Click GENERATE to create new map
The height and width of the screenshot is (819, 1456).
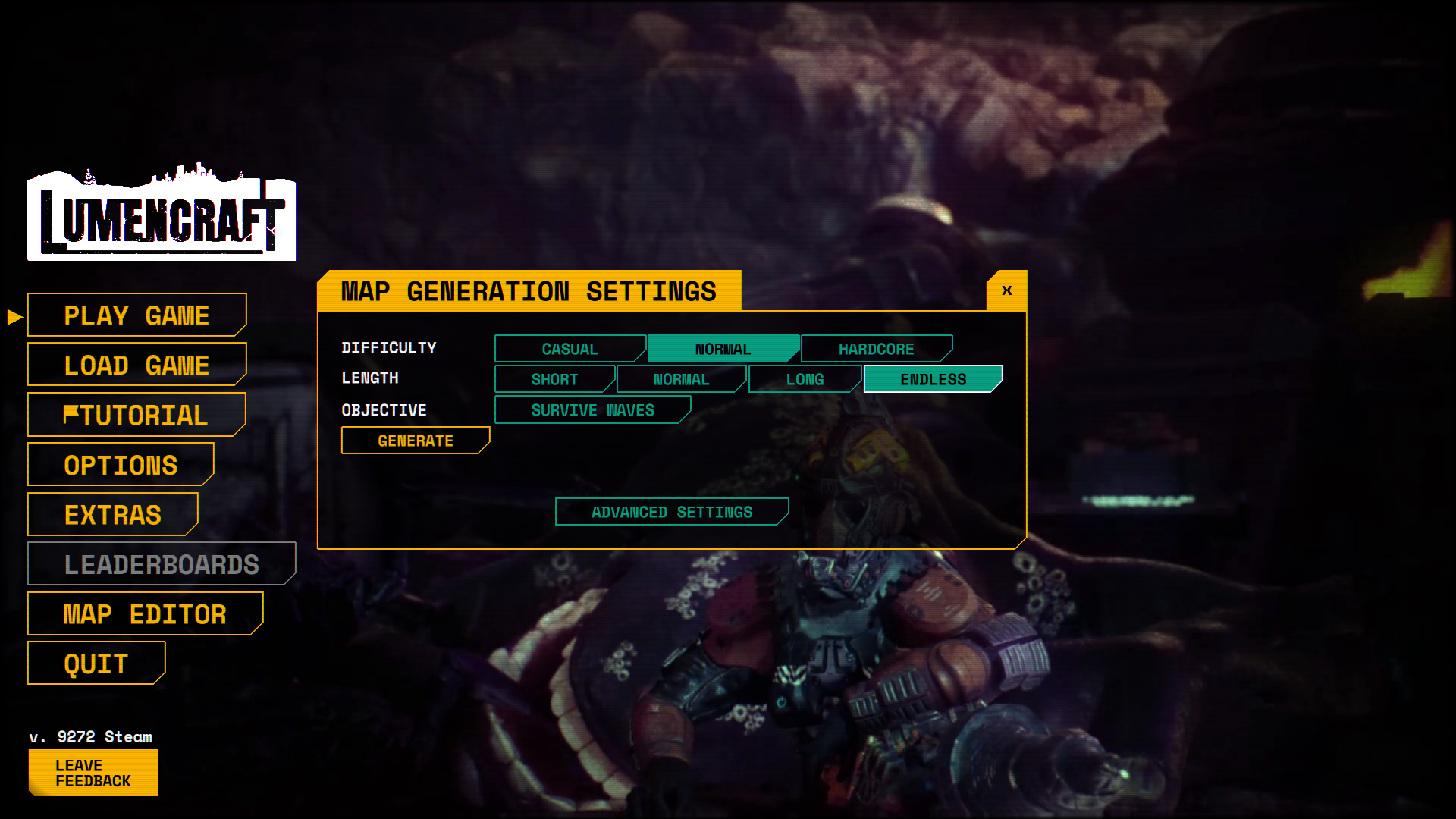coord(415,440)
